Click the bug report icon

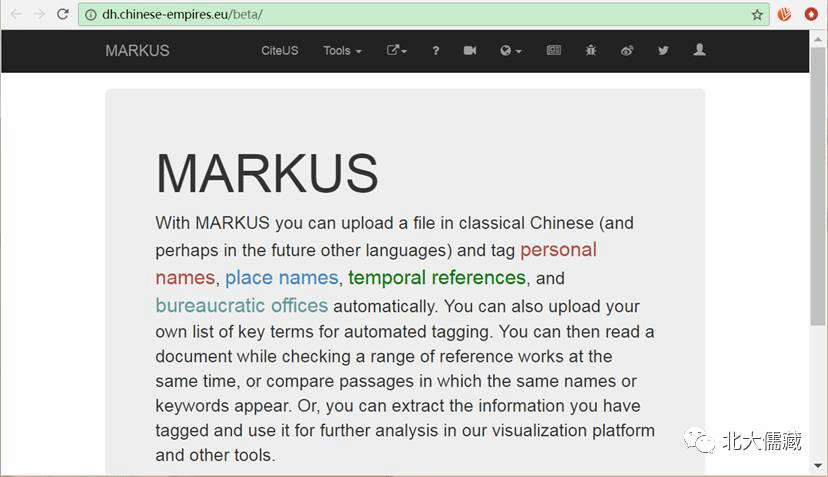coord(591,51)
